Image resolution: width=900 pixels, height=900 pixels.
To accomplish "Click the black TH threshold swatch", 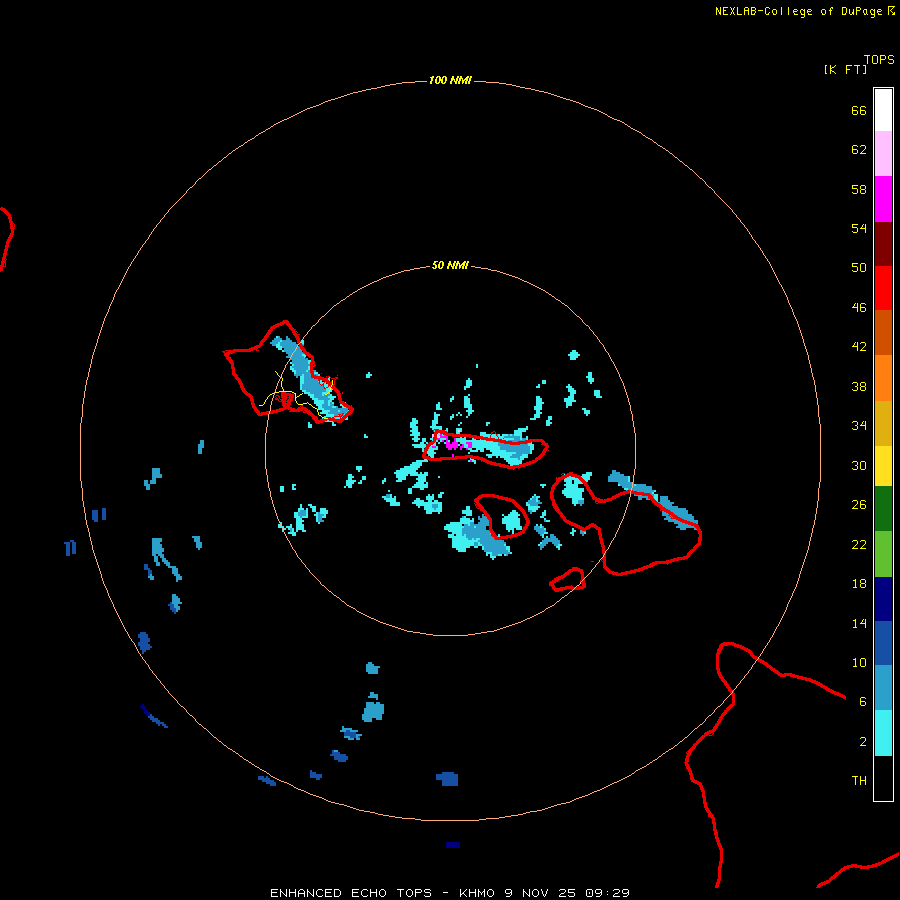I will coord(883,778).
